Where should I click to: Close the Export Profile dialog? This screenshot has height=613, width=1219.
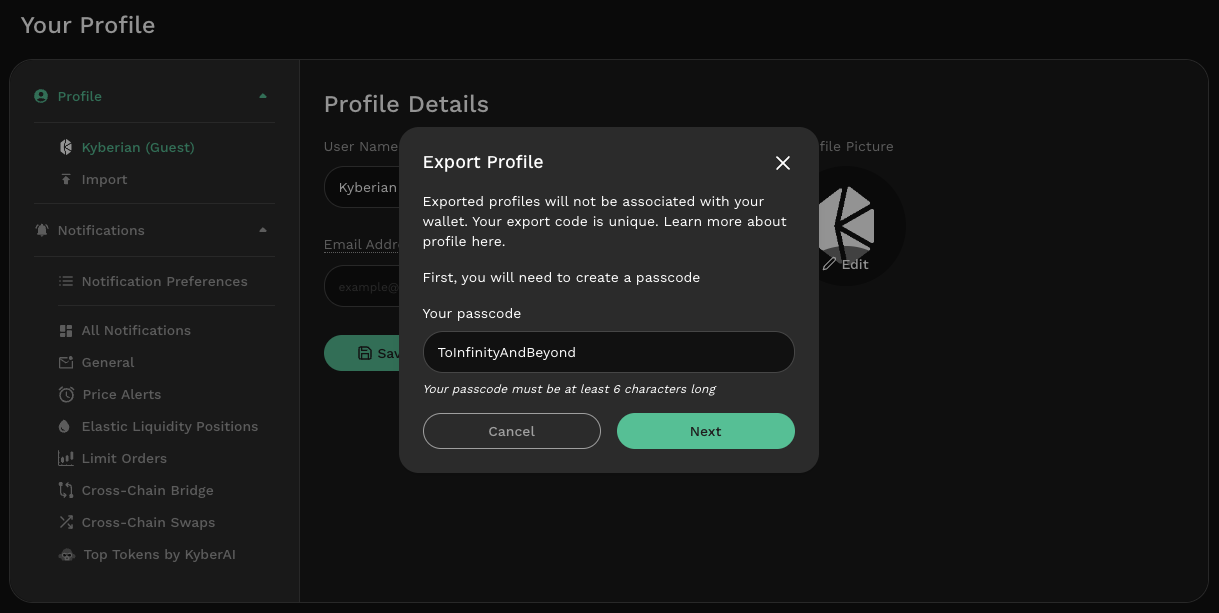tap(783, 163)
